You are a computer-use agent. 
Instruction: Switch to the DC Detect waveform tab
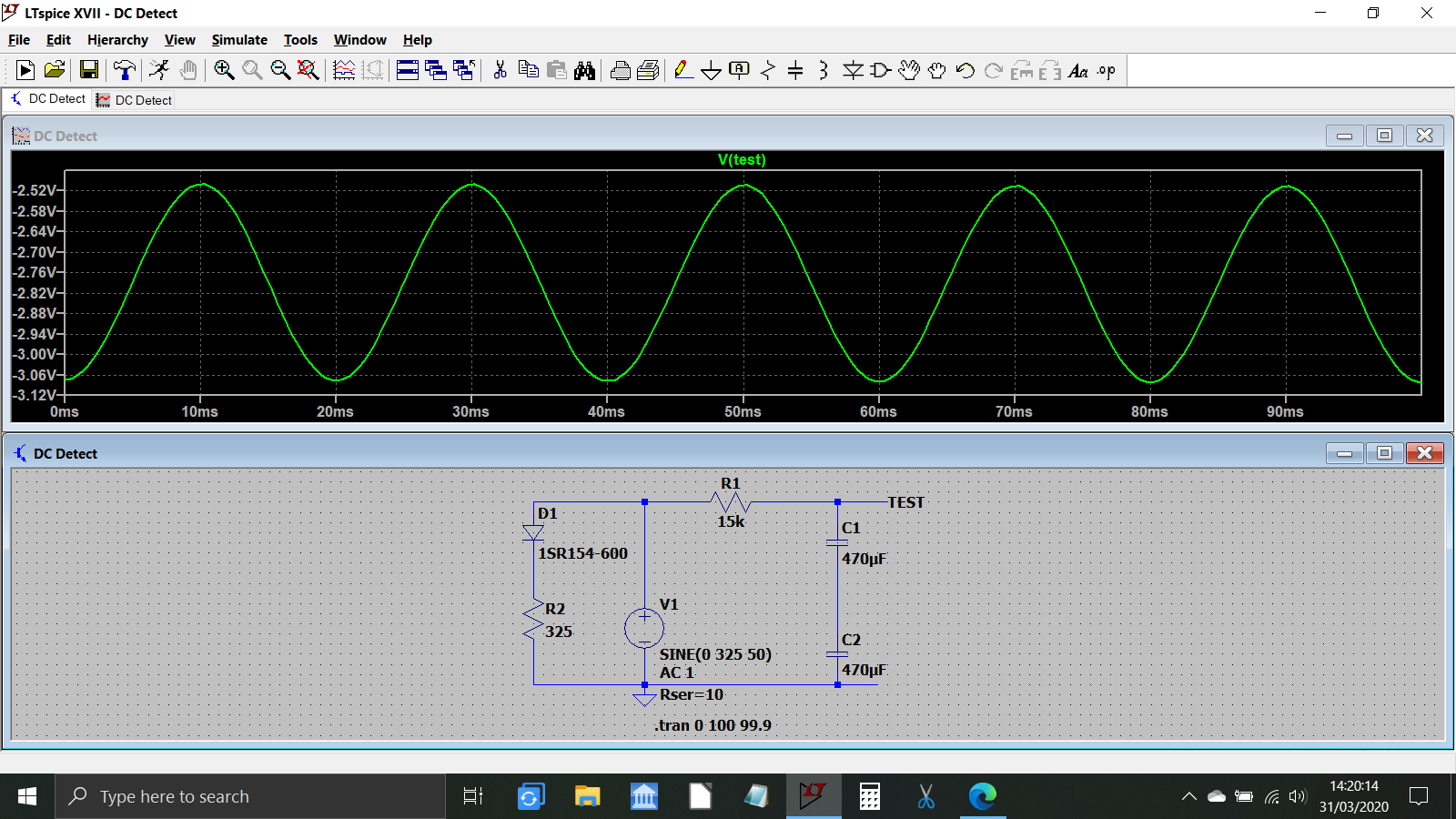tap(134, 100)
